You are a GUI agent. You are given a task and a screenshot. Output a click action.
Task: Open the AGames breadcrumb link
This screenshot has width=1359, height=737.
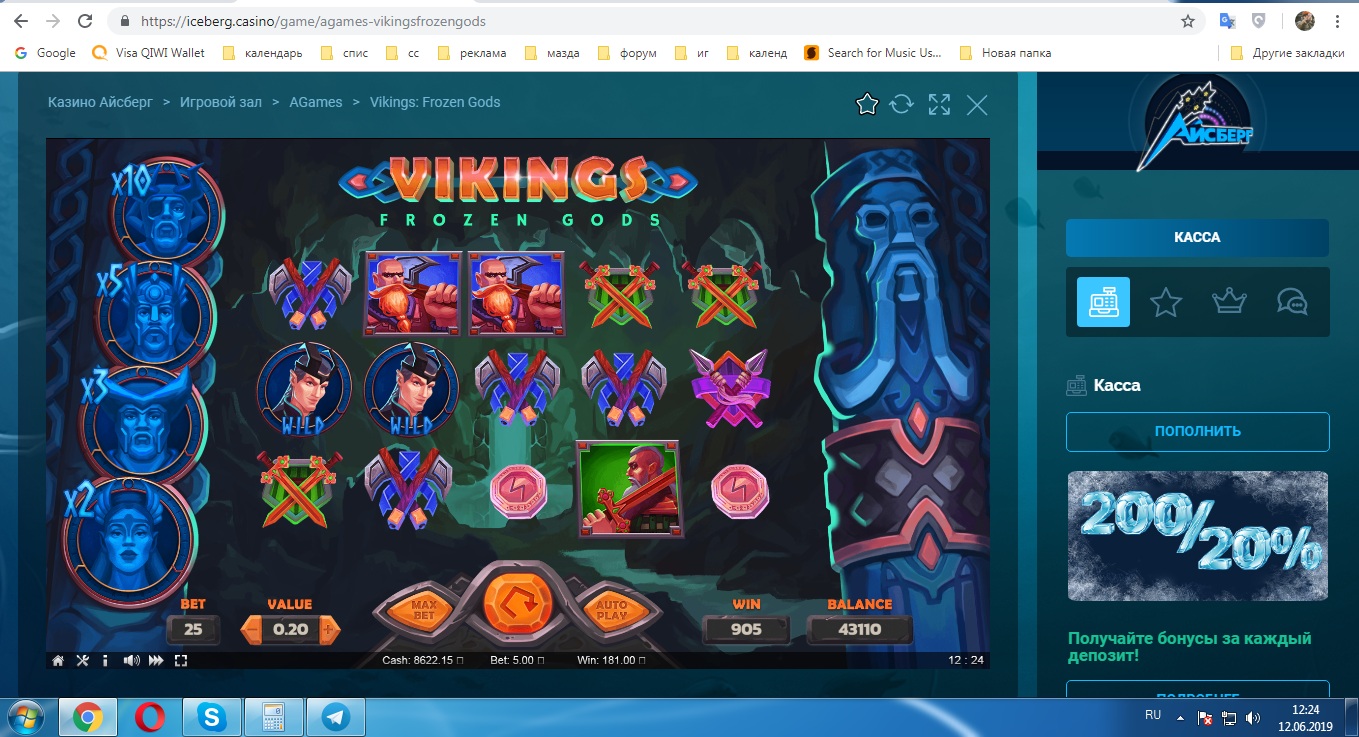point(316,102)
